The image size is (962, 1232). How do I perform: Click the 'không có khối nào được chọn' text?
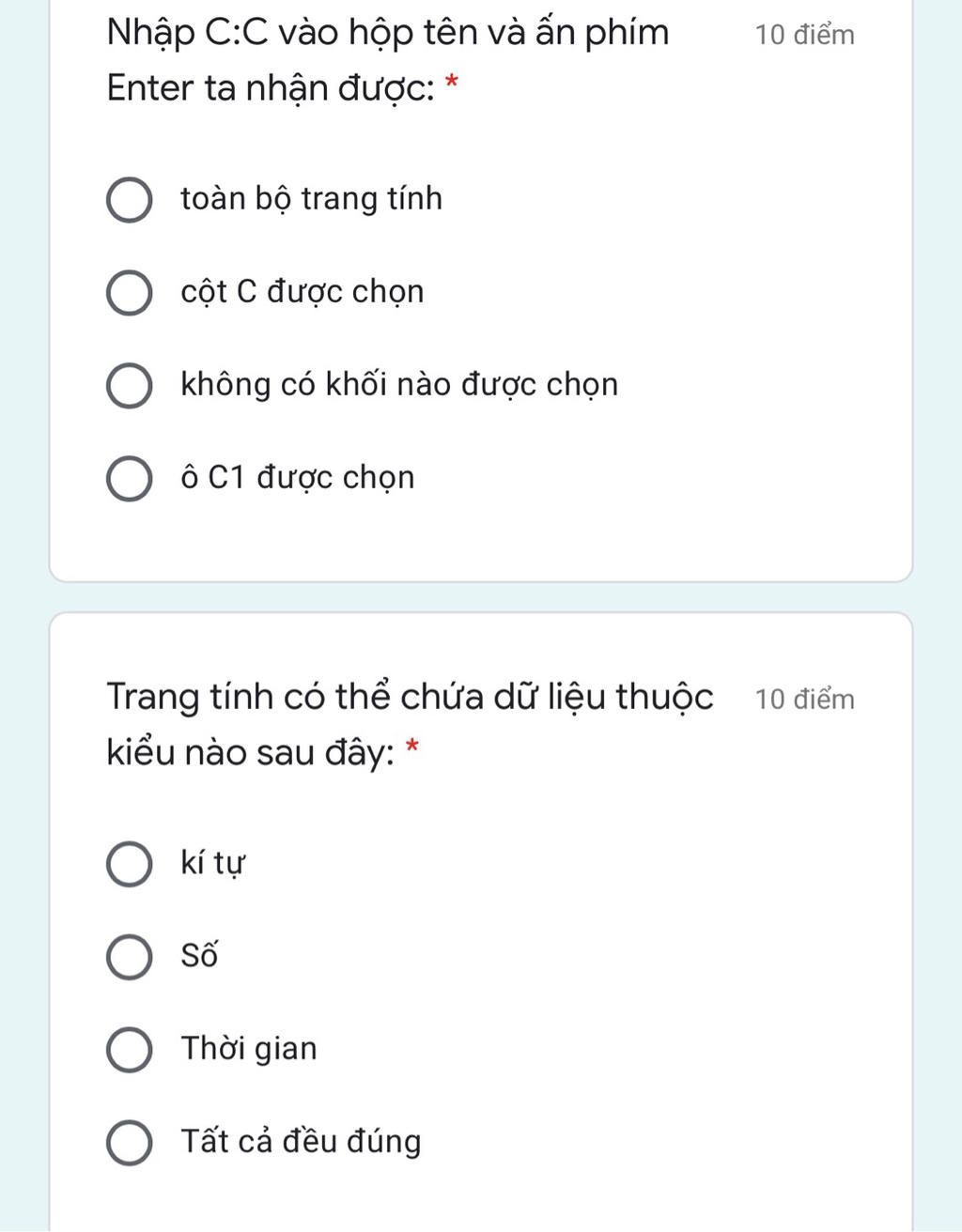coord(399,385)
